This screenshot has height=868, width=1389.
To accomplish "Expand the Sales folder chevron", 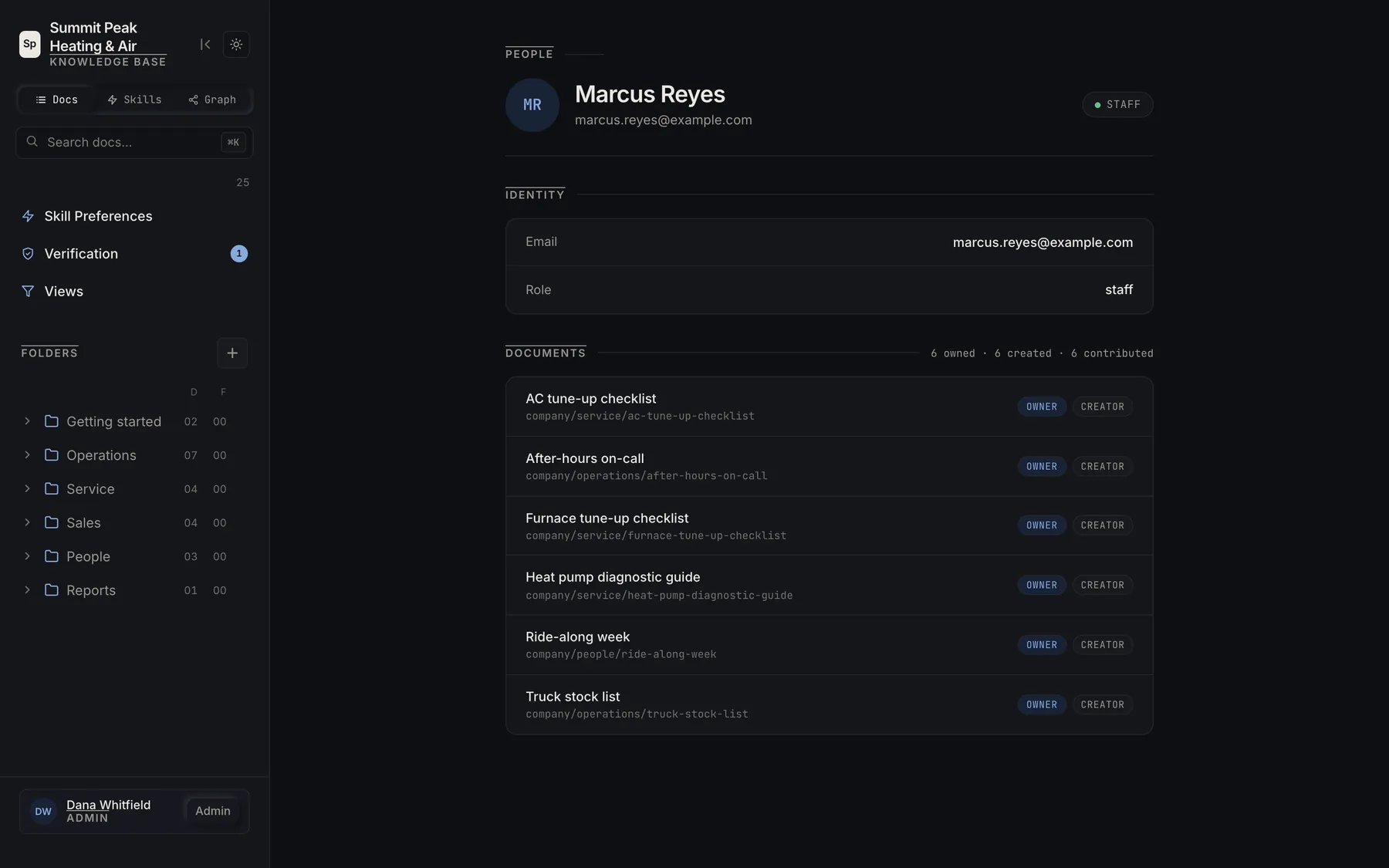I will click(27, 522).
